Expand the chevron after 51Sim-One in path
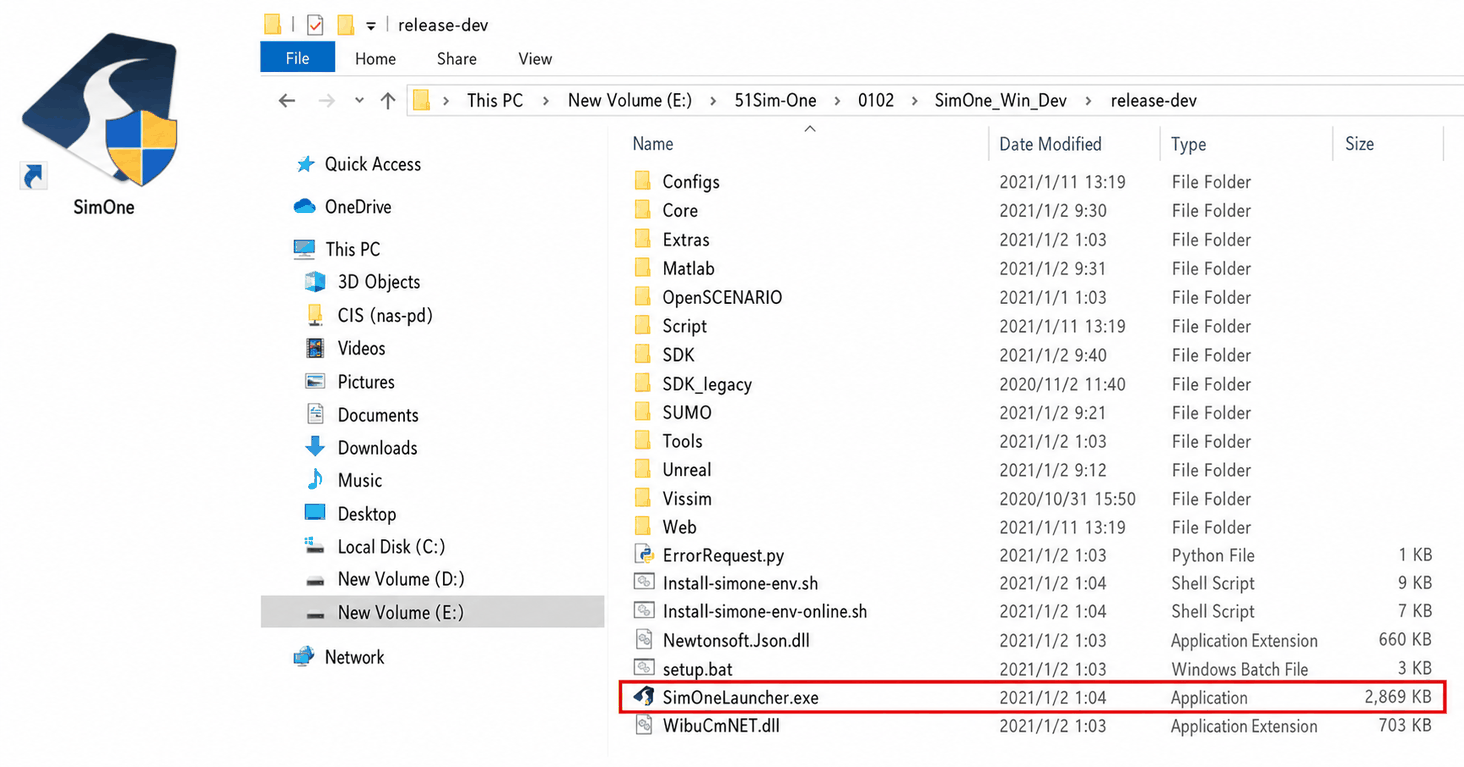The height and width of the screenshot is (767, 1464). [837, 100]
